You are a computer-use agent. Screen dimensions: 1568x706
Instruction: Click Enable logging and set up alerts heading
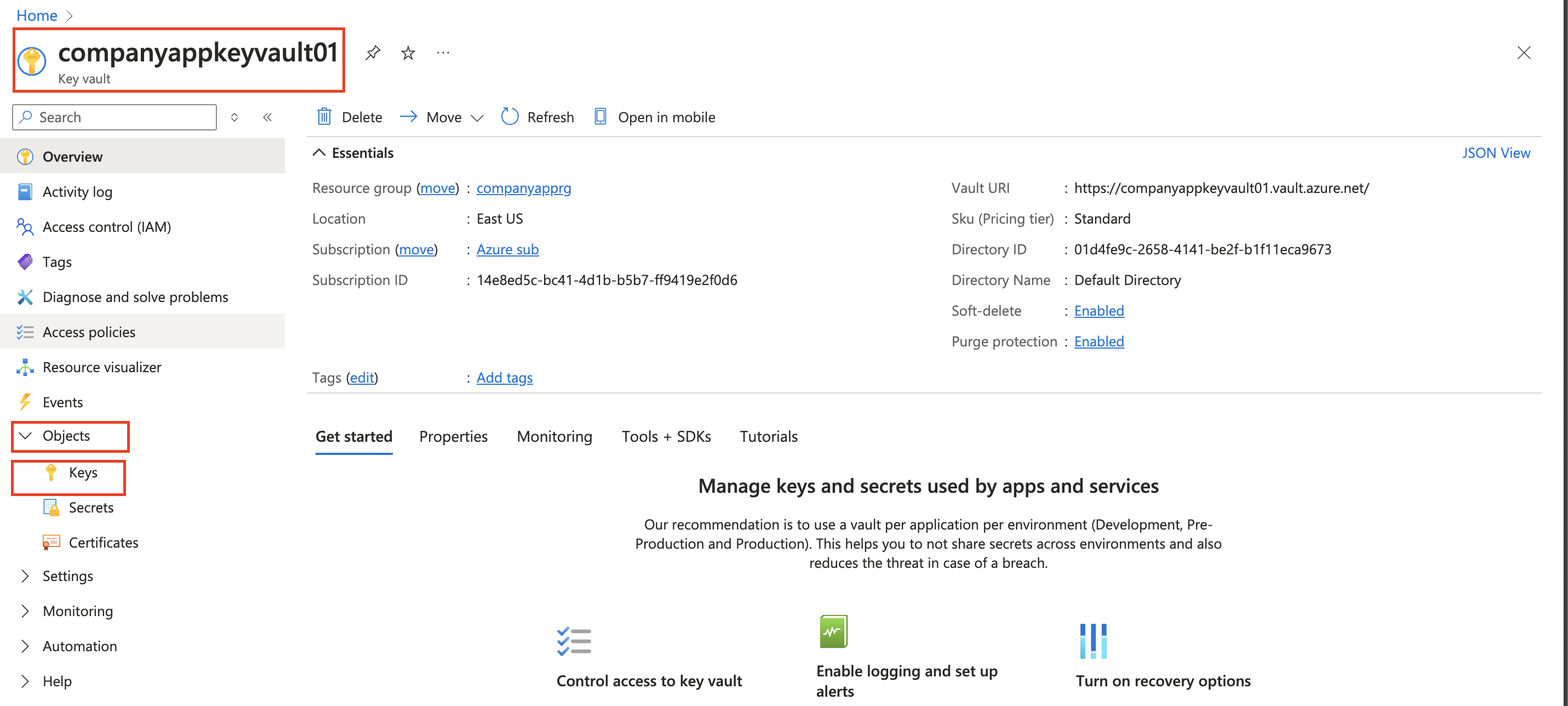tap(907, 681)
